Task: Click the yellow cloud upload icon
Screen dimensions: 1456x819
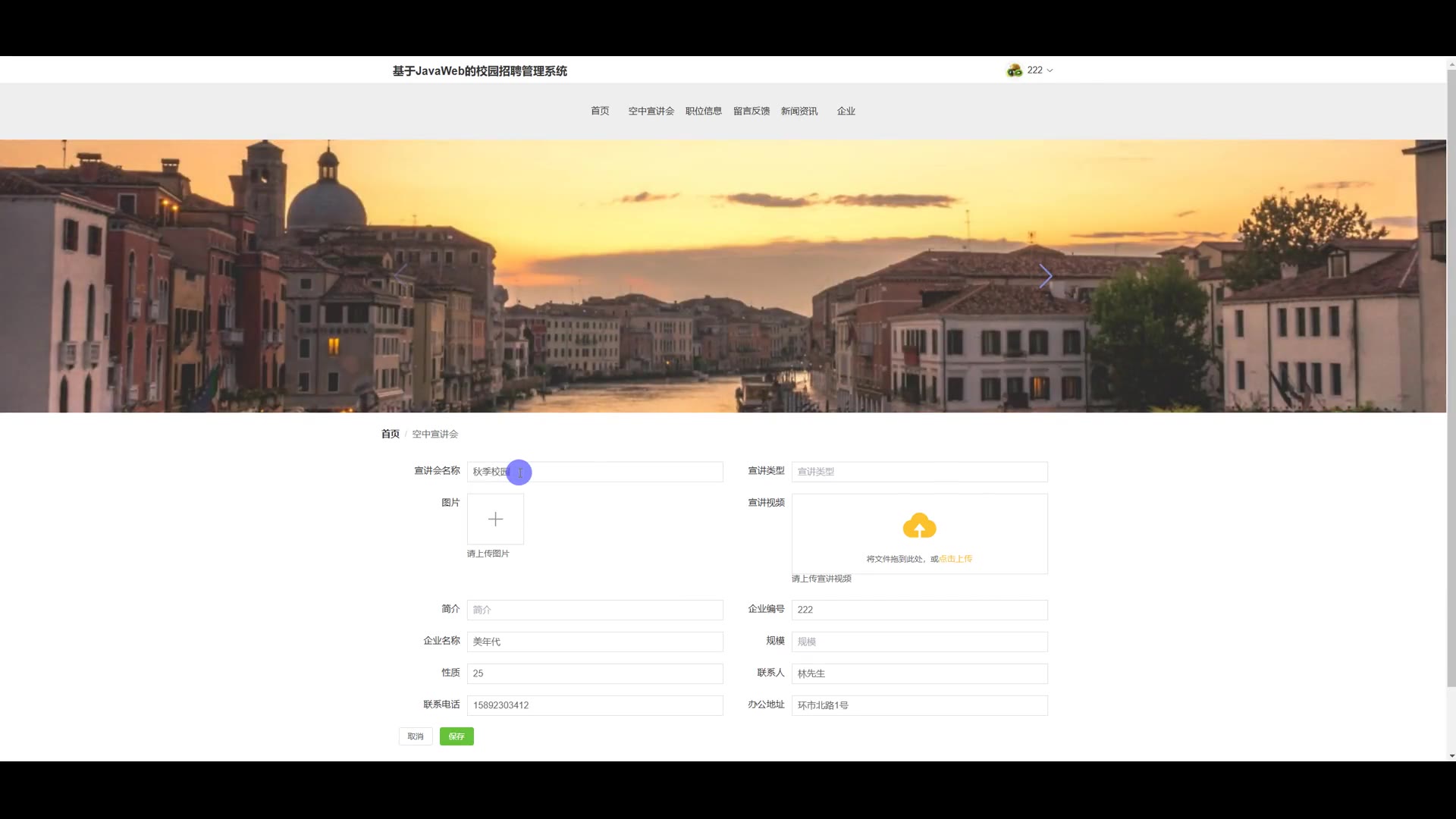Action: click(x=919, y=526)
